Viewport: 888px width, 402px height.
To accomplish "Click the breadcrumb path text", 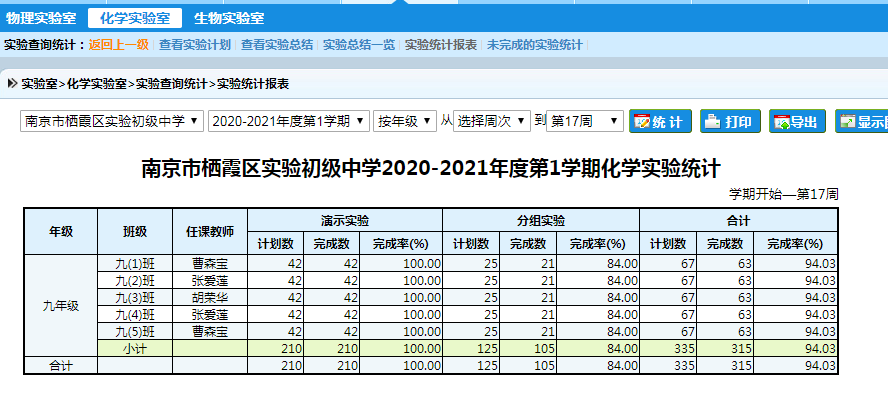I will (155, 84).
